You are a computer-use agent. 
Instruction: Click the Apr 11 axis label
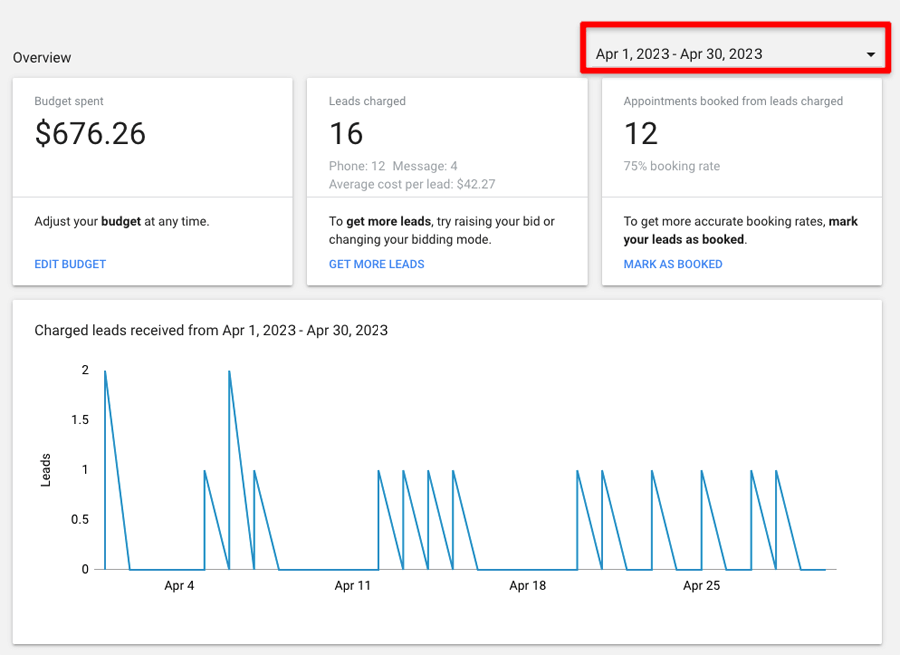pos(352,586)
